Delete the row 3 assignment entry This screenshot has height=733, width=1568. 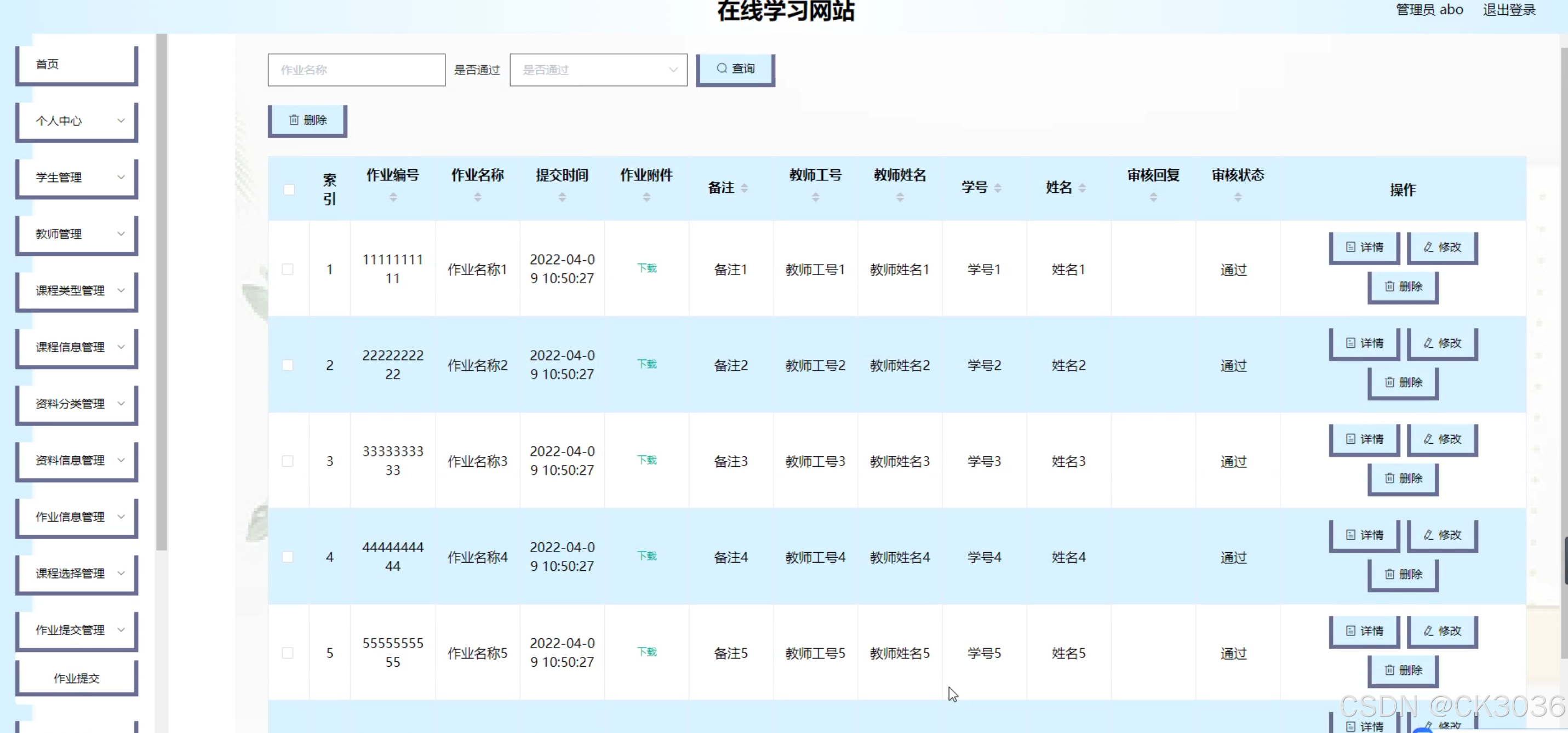1403,478
